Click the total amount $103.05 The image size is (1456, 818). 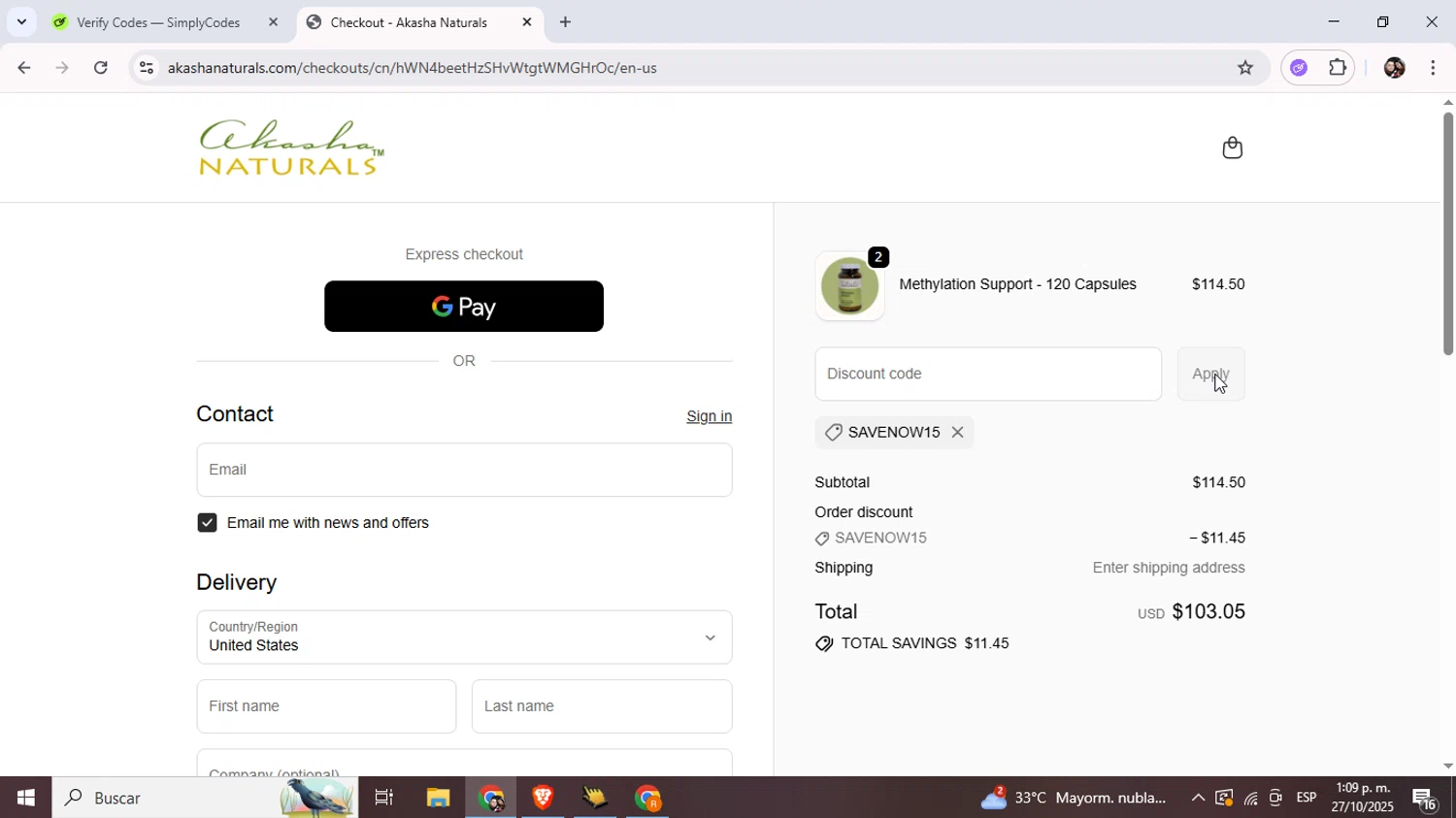click(1208, 611)
